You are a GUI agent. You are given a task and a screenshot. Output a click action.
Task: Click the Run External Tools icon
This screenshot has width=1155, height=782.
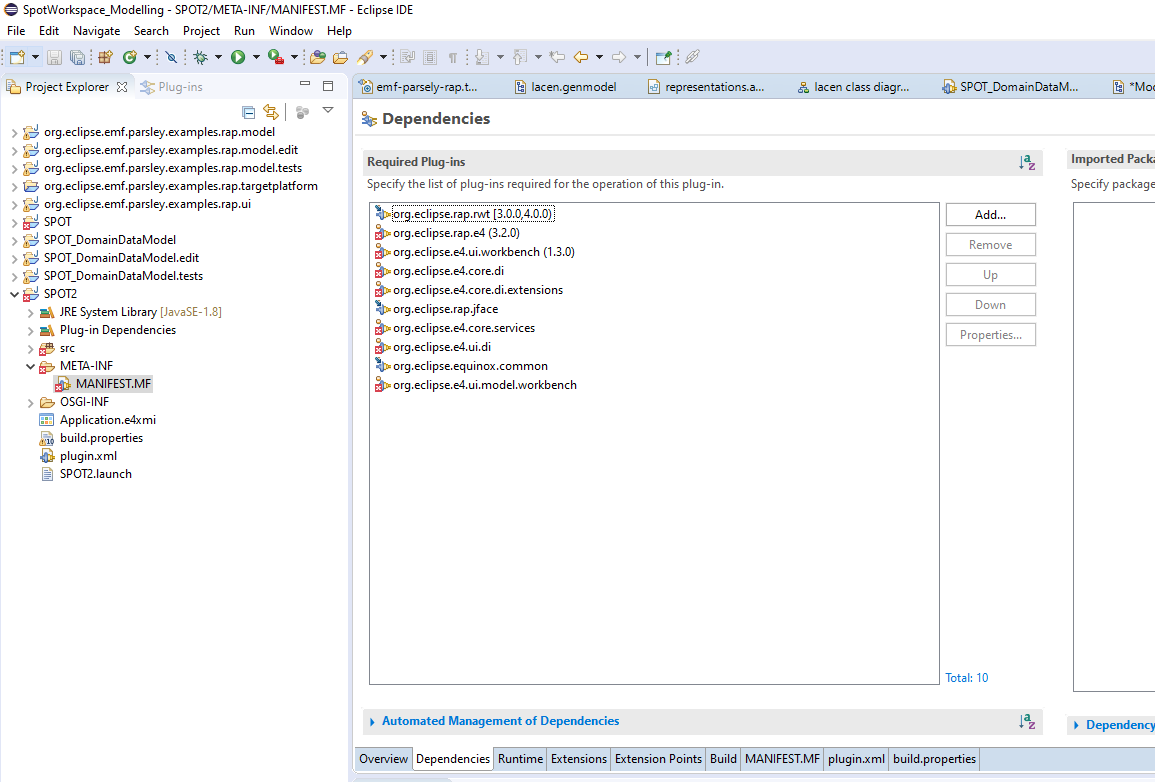[276, 57]
